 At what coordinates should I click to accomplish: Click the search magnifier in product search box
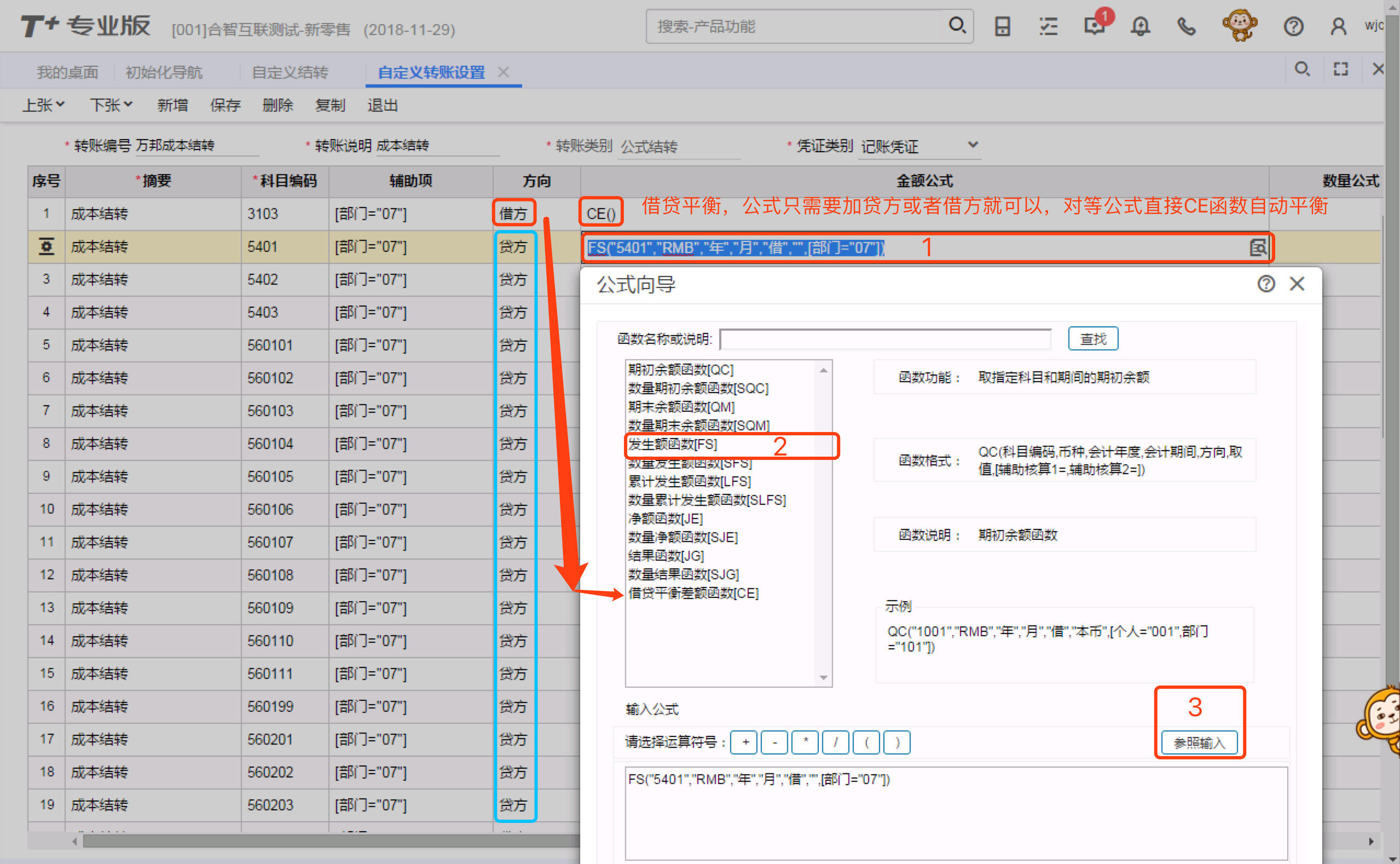coord(957,26)
